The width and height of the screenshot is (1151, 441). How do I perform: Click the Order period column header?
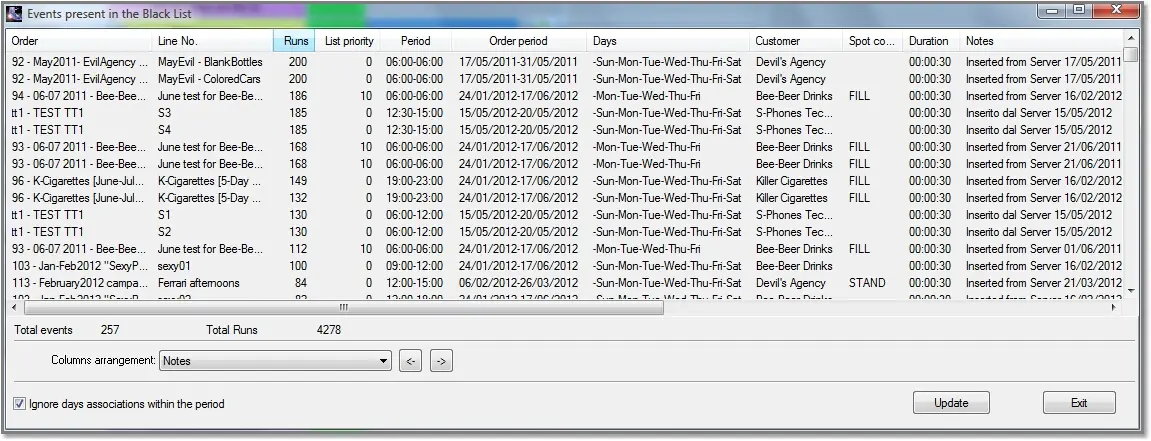(x=518, y=41)
